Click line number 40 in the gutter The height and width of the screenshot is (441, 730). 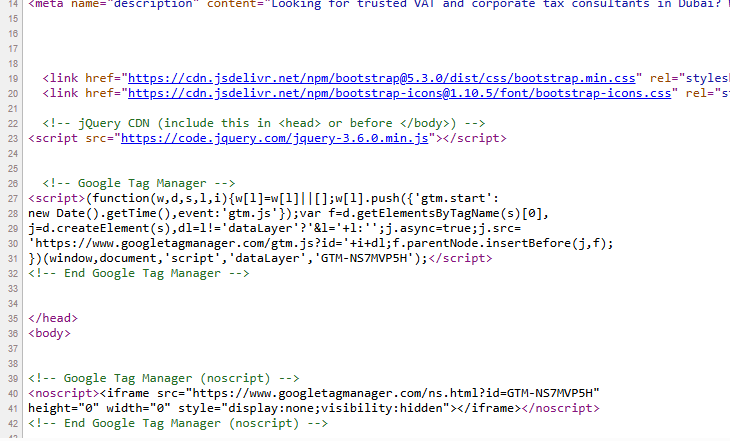pos(14,393)
